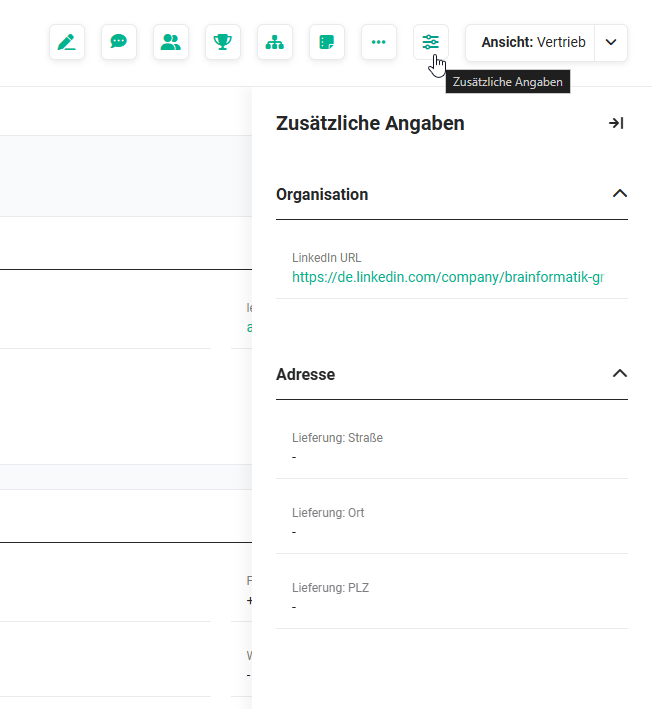Click the Adresse section heading
Screen dimensions: 652x709
pyautogui.click(x=306, y=374)
